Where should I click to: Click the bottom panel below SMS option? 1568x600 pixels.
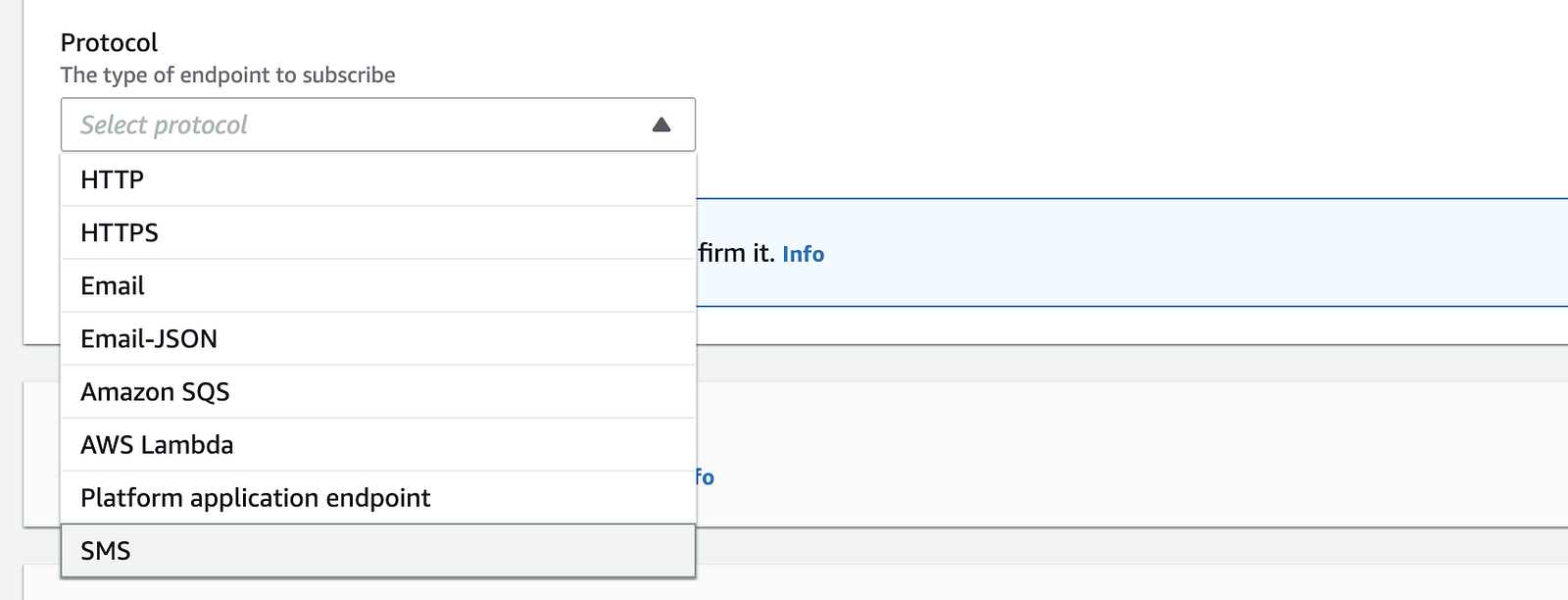coord(1078,582)
